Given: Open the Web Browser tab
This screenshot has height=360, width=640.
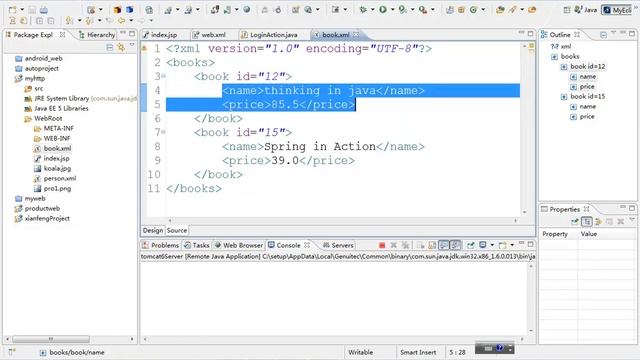Looking at the screenshot, I should [x=238, y=245].
